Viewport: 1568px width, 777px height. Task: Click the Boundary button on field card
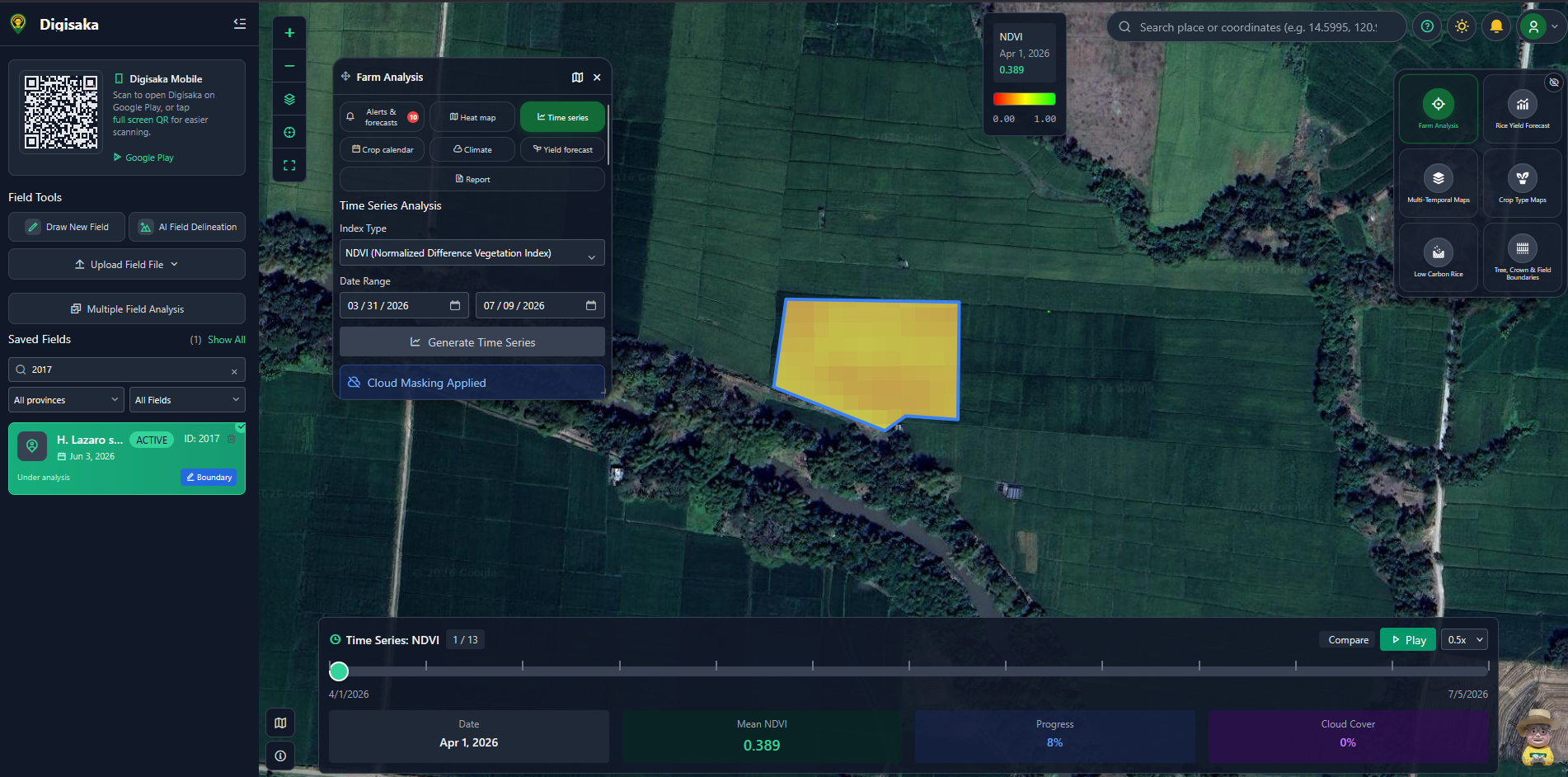[209, 478]
